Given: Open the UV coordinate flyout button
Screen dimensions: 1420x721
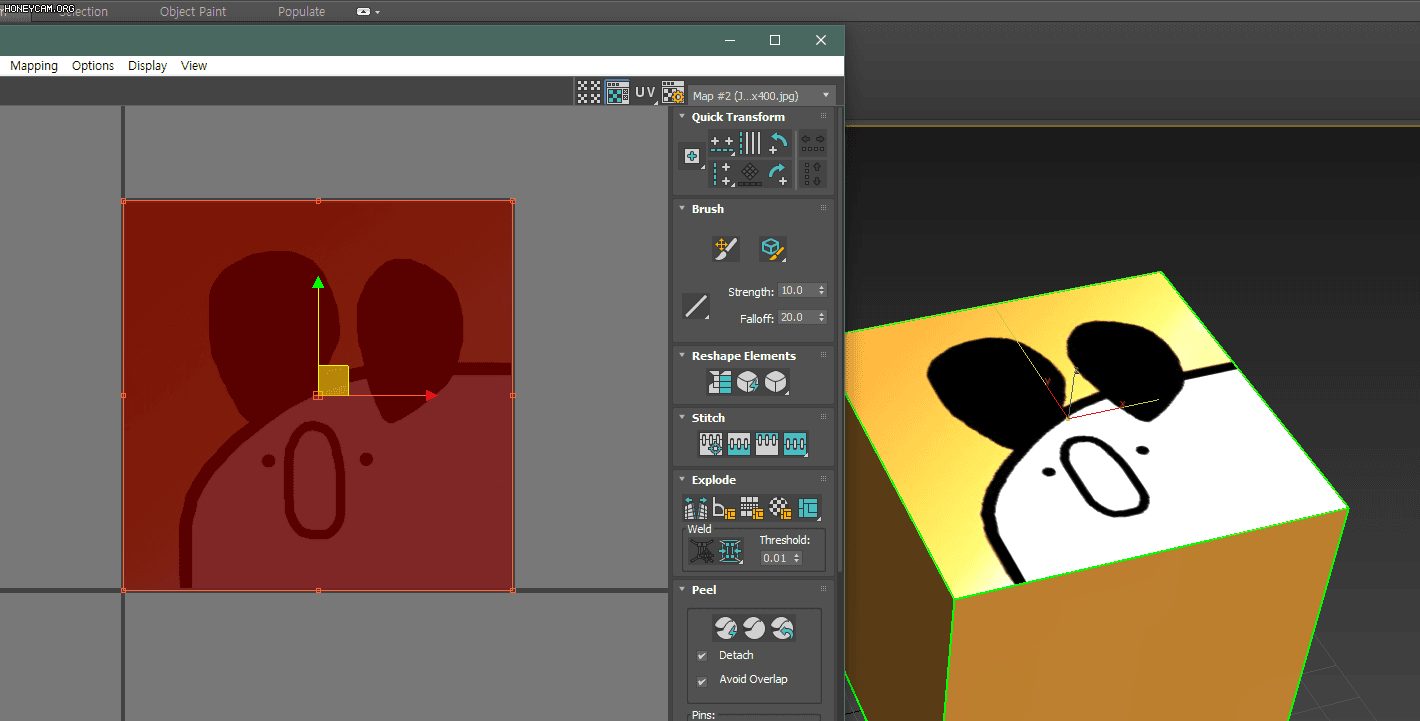Looking at the screenshot, I should (x=645, y=92).
